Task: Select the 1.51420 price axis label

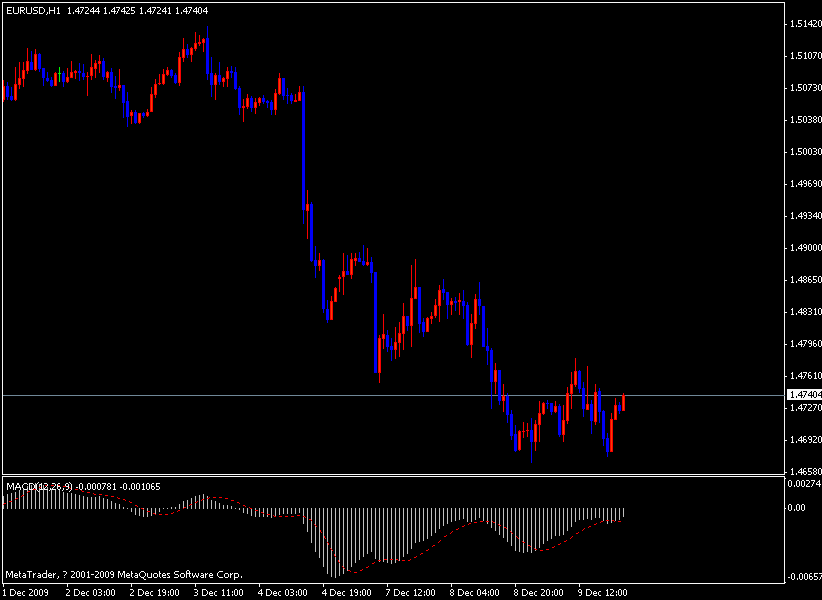Action: coord(805,24)
